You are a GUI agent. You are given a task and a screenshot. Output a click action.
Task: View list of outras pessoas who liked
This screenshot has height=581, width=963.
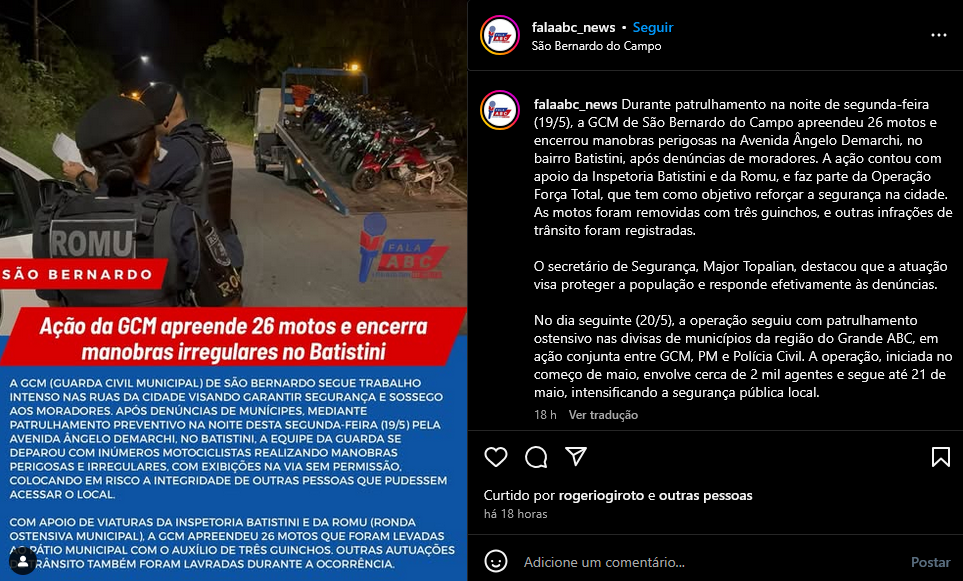[706, 495]
